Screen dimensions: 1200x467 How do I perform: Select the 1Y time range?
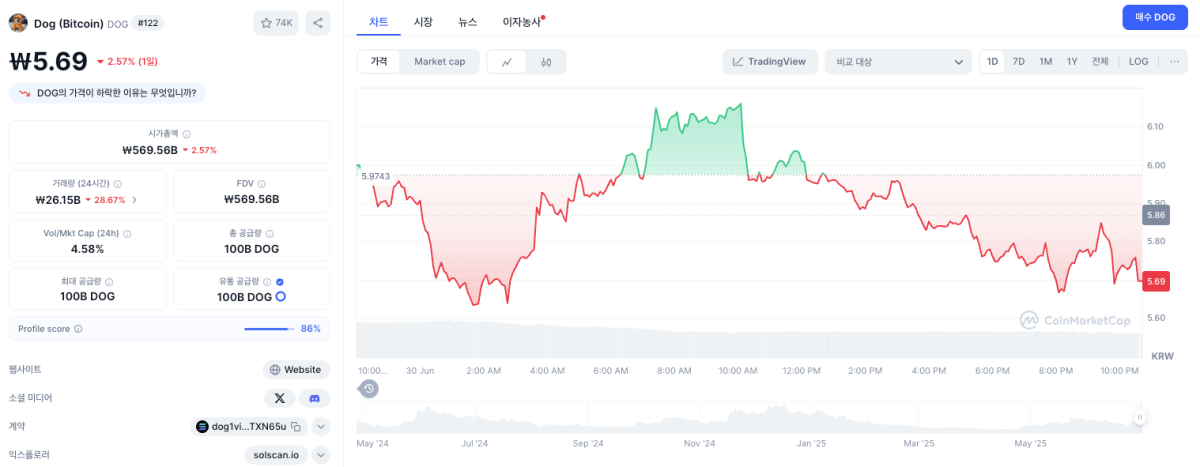(1072, 61)
